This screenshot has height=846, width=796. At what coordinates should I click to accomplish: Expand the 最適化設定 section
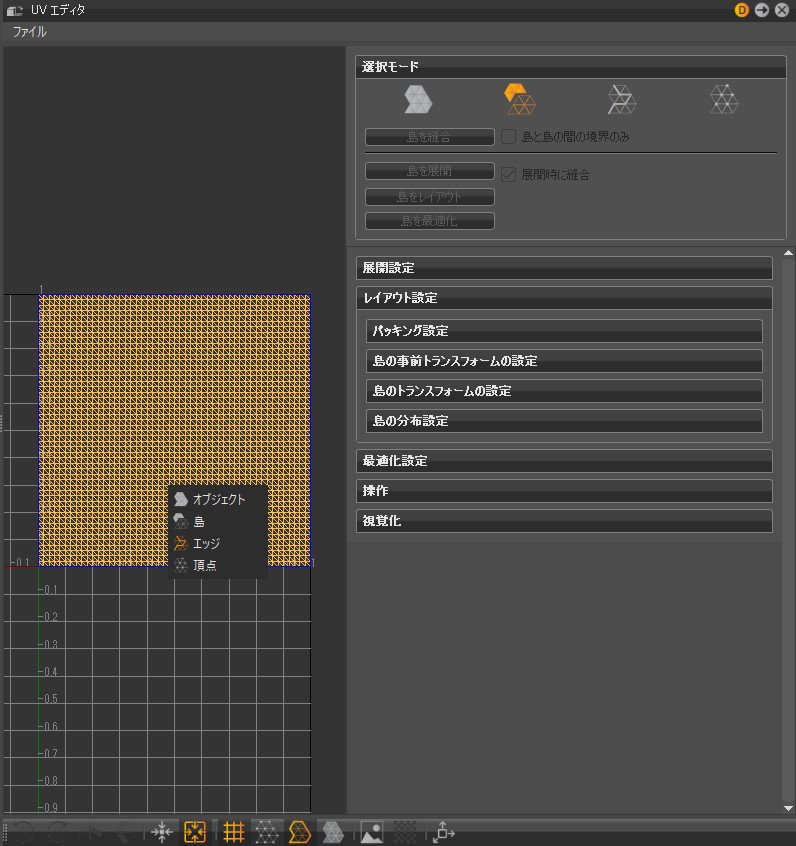point(564,461)
